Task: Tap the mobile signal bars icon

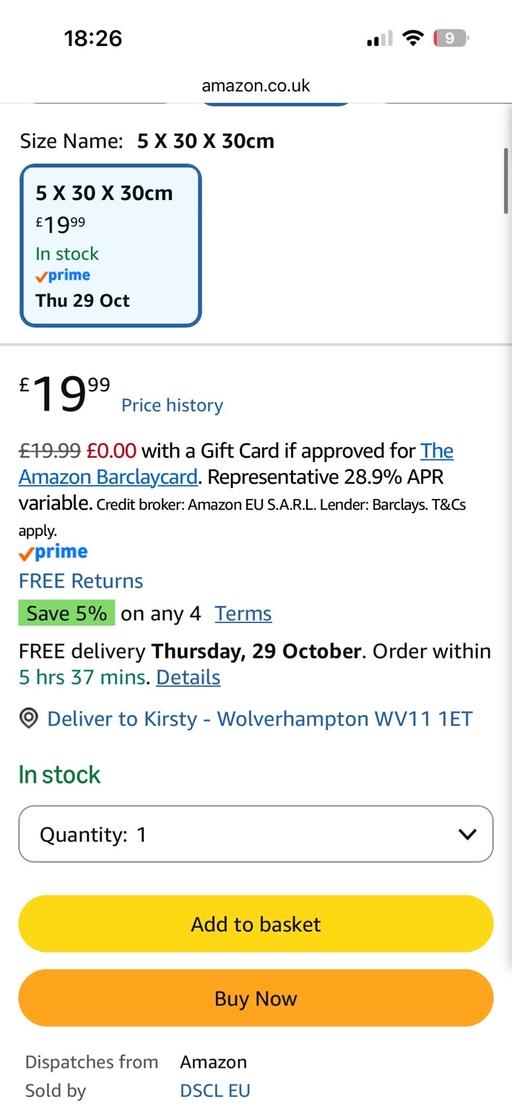Action: (380, 39)
